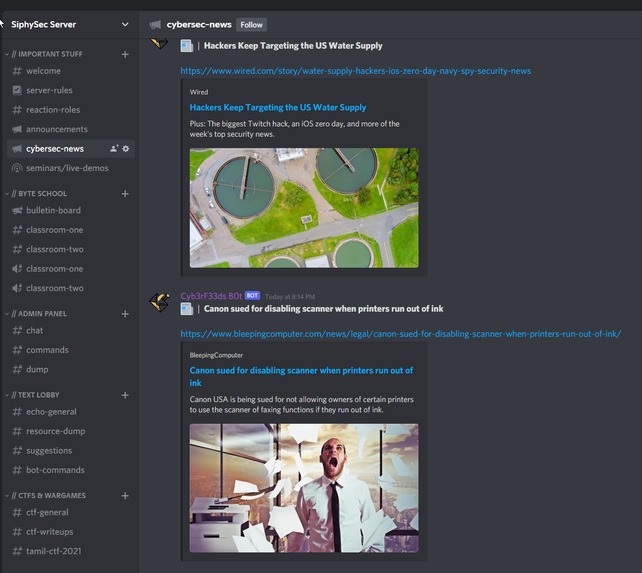Viewport: 642px width, 573px height.
Task: Click create invite icon on cybersec-news
Action: (114, 149)
